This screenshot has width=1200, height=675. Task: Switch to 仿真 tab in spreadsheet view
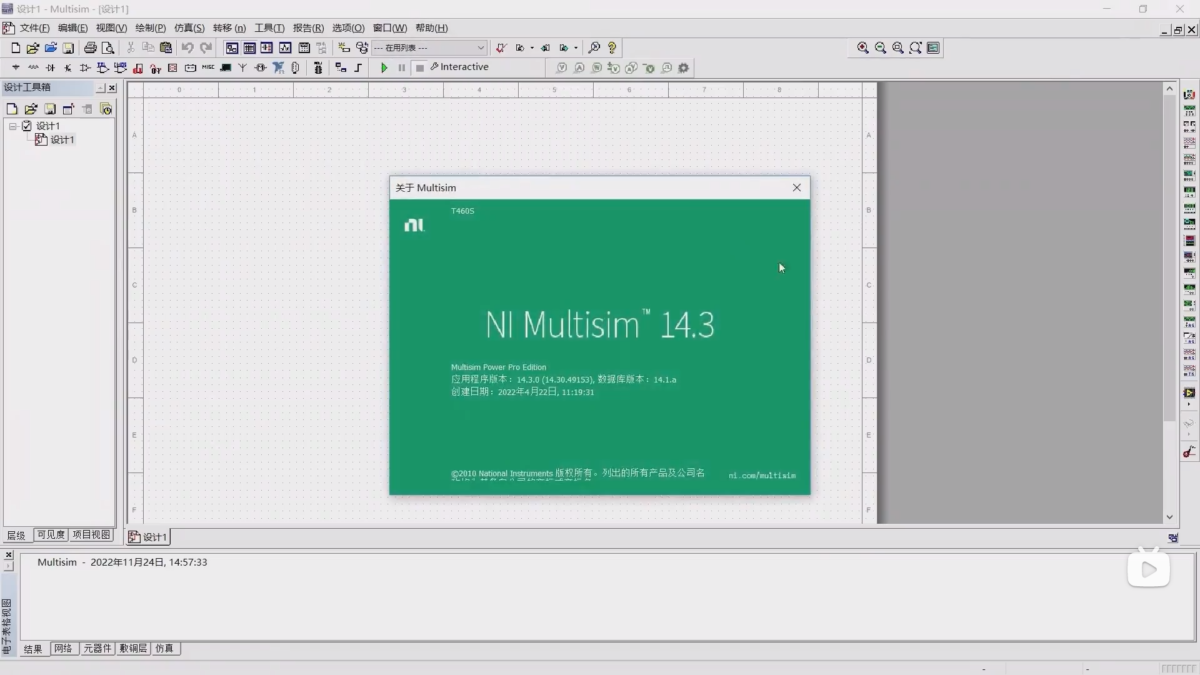(x=164, y=649)
